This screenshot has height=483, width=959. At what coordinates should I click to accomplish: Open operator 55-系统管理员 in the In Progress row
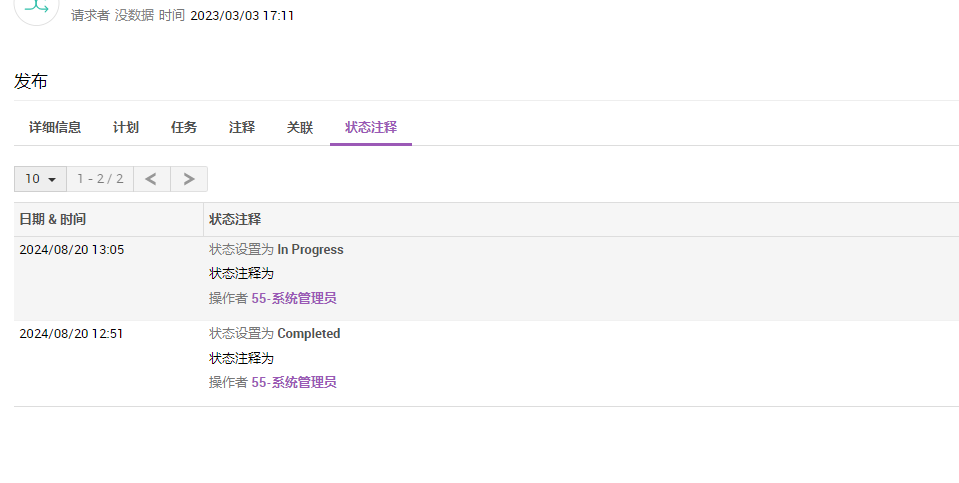(x=294, y=298)
